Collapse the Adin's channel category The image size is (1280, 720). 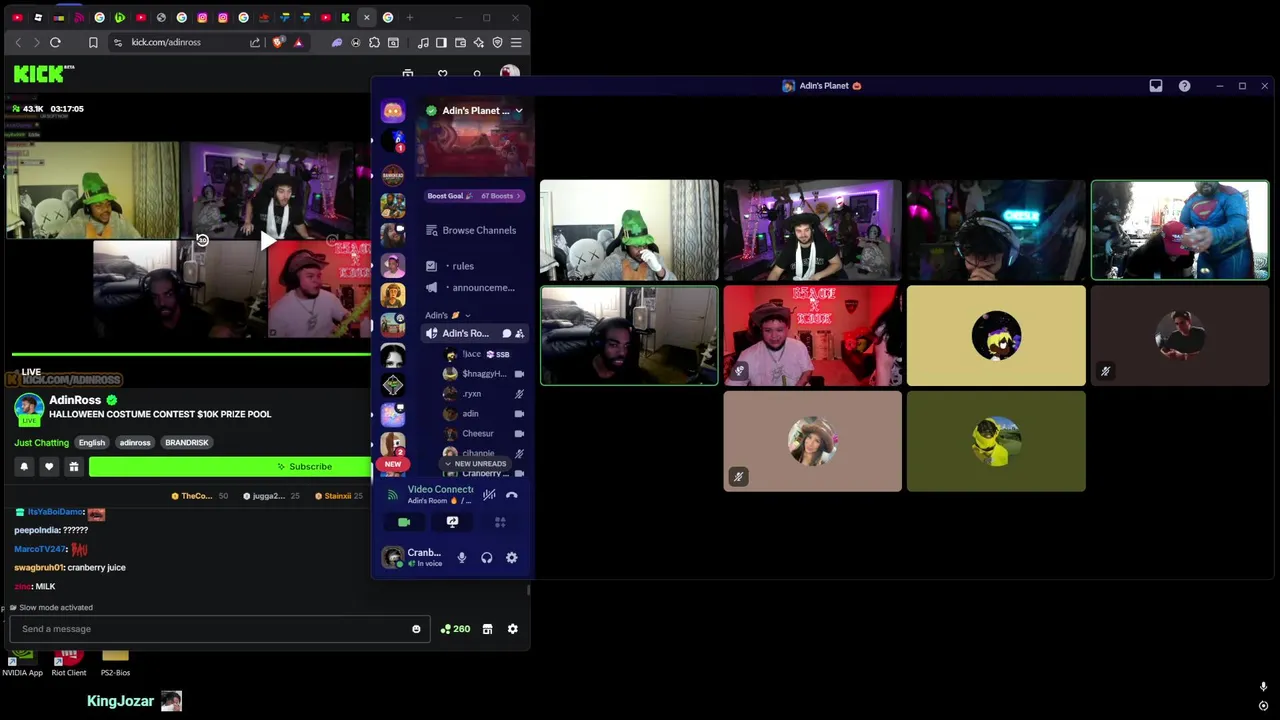[447, 315]
